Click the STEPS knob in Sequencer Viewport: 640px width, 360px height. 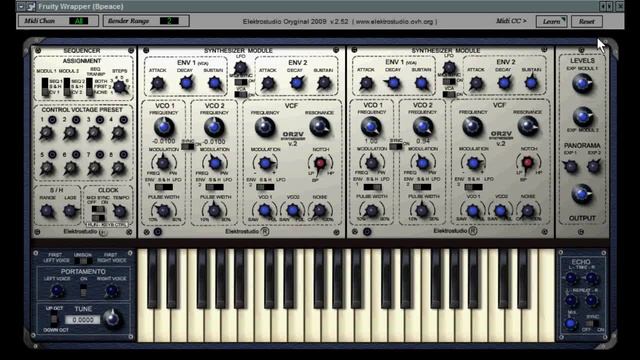[x=119, y=87]
